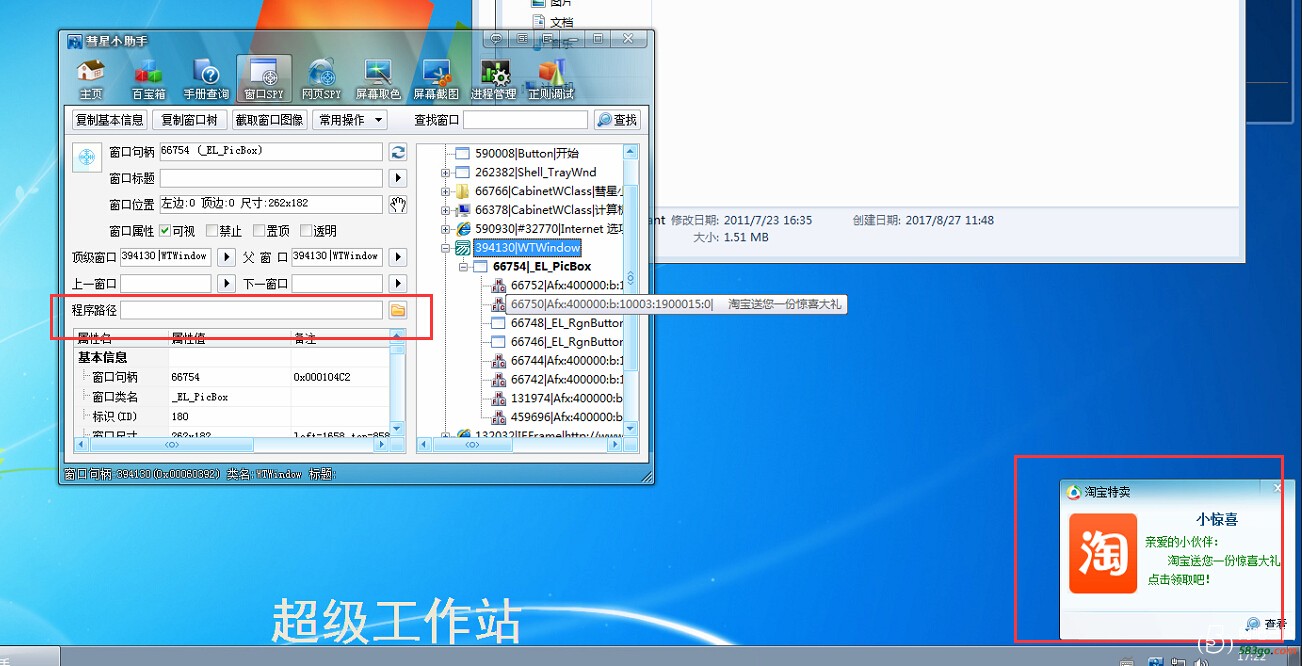Open 屏幕截图 screenshot tool

pos(436,79)
